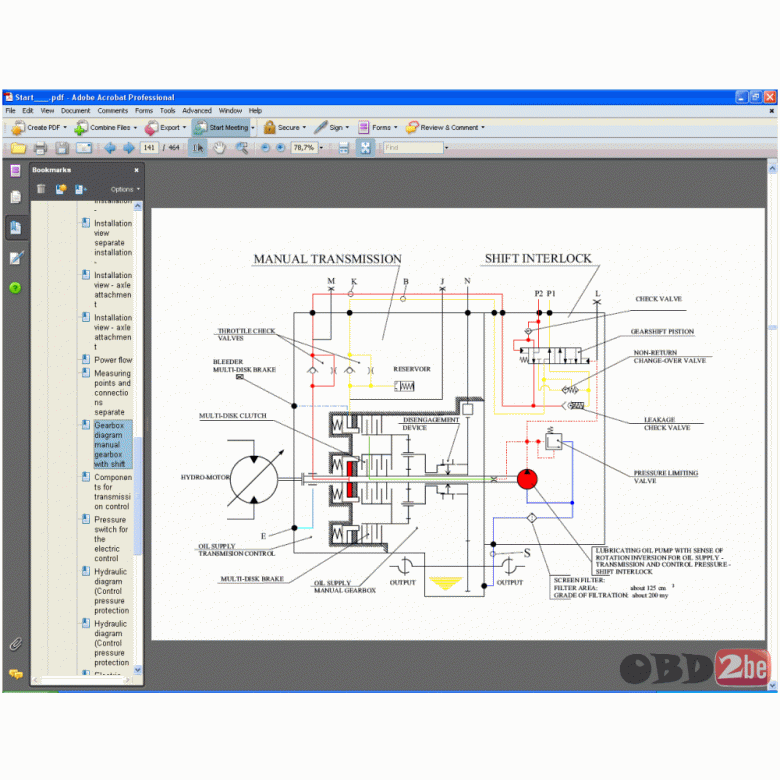Print the document with printer icon
Viewport: 780px width, 780px height.
coord(40,148)
